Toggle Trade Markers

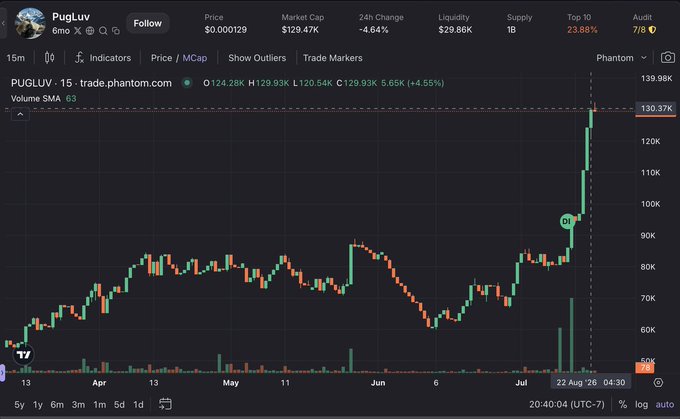click(x=333, y=58)
